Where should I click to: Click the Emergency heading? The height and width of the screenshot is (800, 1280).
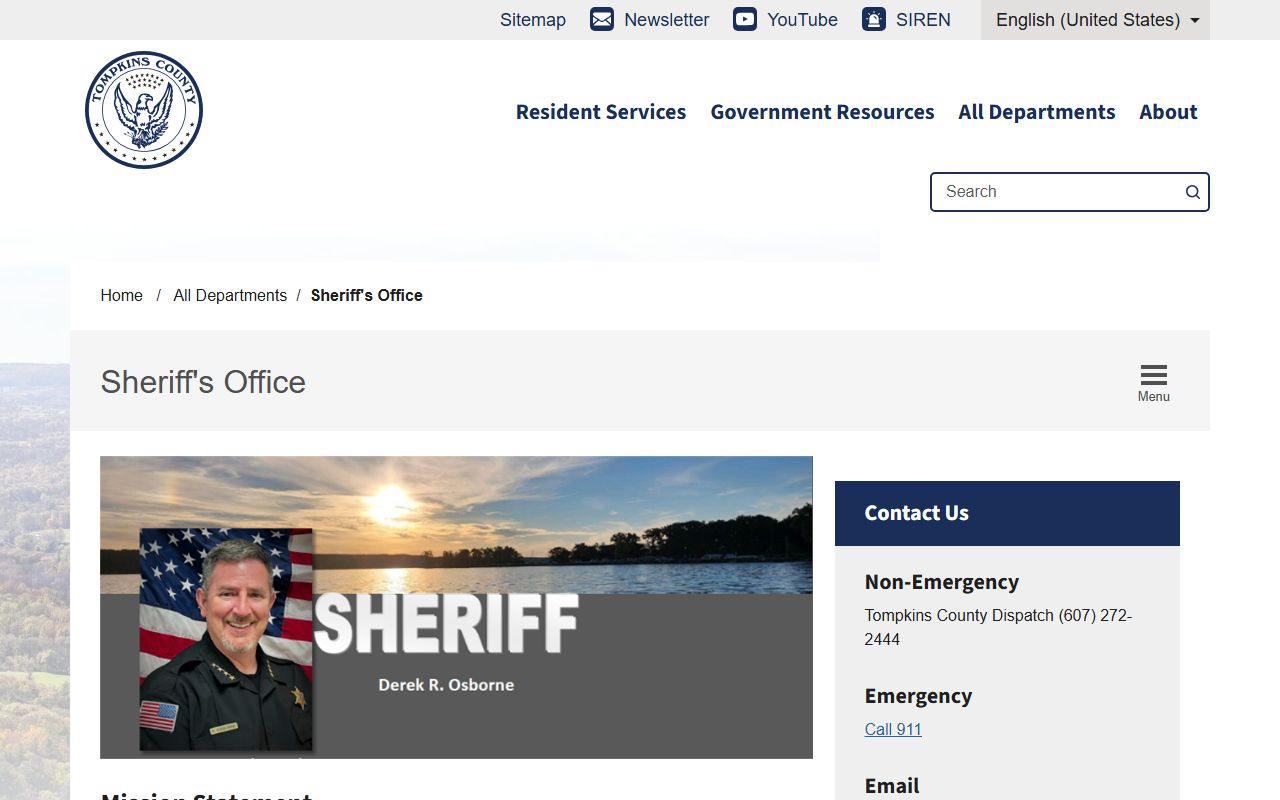tap(918, 696)
